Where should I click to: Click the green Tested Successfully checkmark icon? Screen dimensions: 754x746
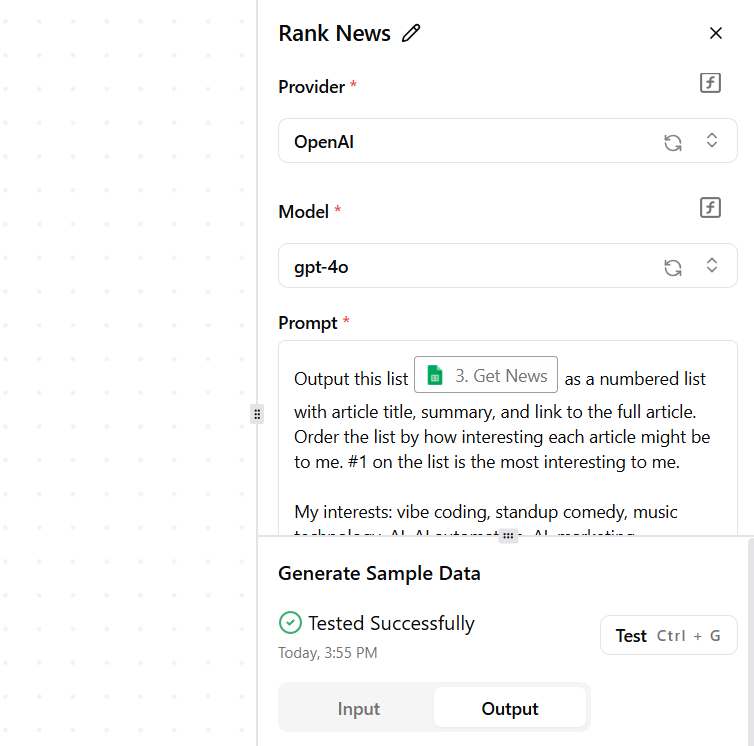pos(290,623)
